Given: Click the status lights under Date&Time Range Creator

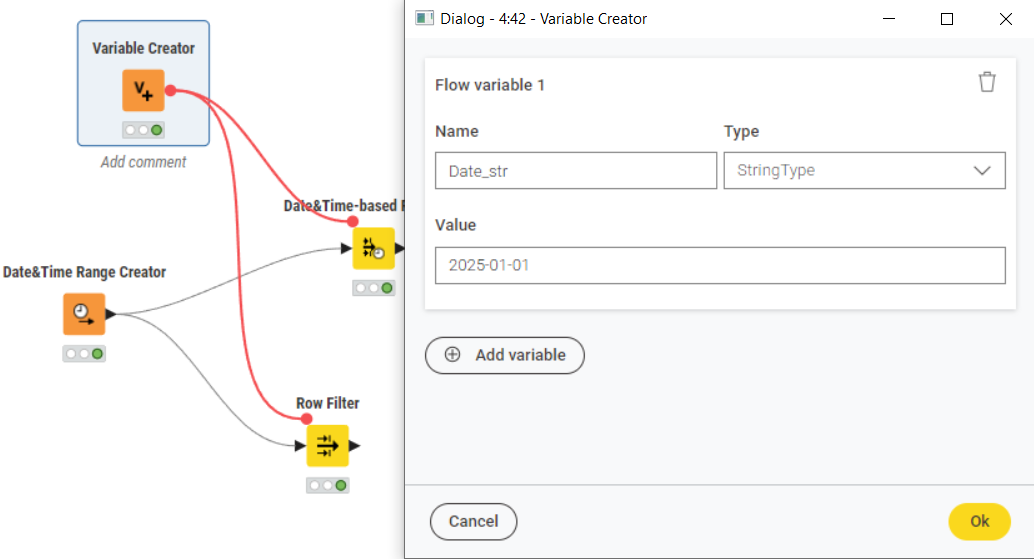Looking at the screenshot, I should tap(84, 353).
